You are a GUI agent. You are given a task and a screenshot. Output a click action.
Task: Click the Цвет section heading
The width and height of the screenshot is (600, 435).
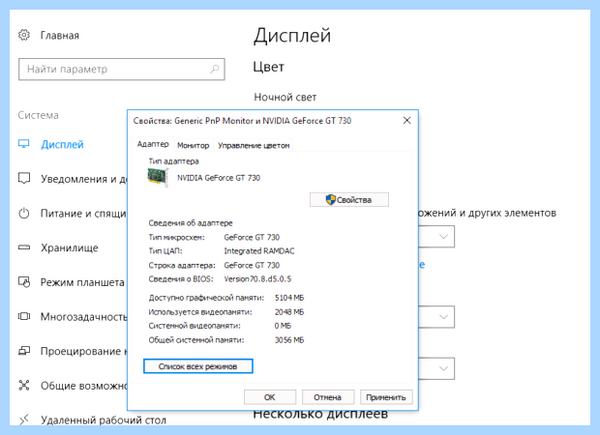(x=268, y=67)
